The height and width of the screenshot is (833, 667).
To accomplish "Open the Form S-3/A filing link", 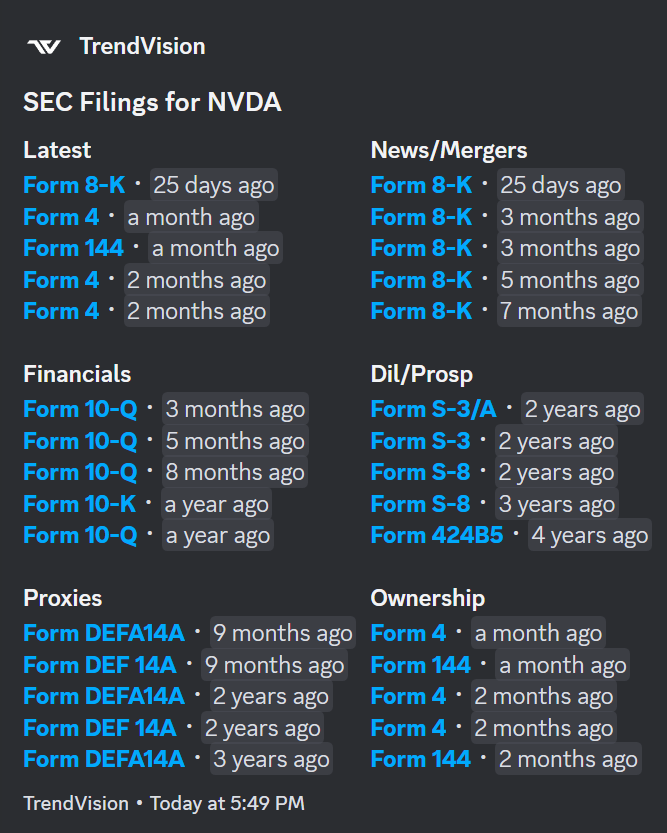I will click(x=433, y=409).
